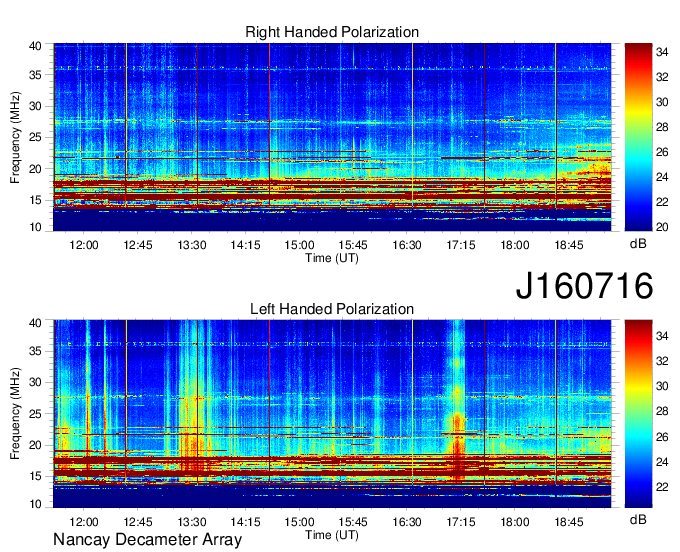680x552 pixels.
Task: Click 28 on Left Handed color bar scale
Action: [x=662, y=411]
